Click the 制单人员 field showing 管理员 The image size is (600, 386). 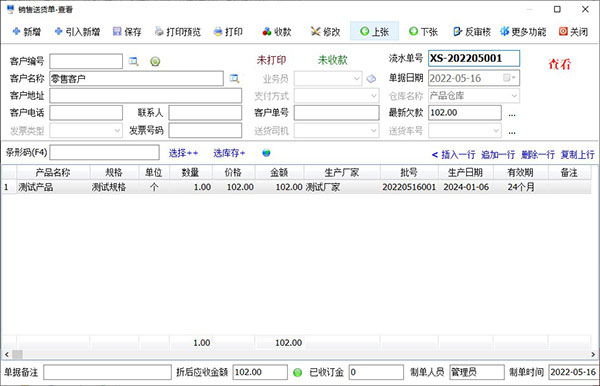click(477, 372)
